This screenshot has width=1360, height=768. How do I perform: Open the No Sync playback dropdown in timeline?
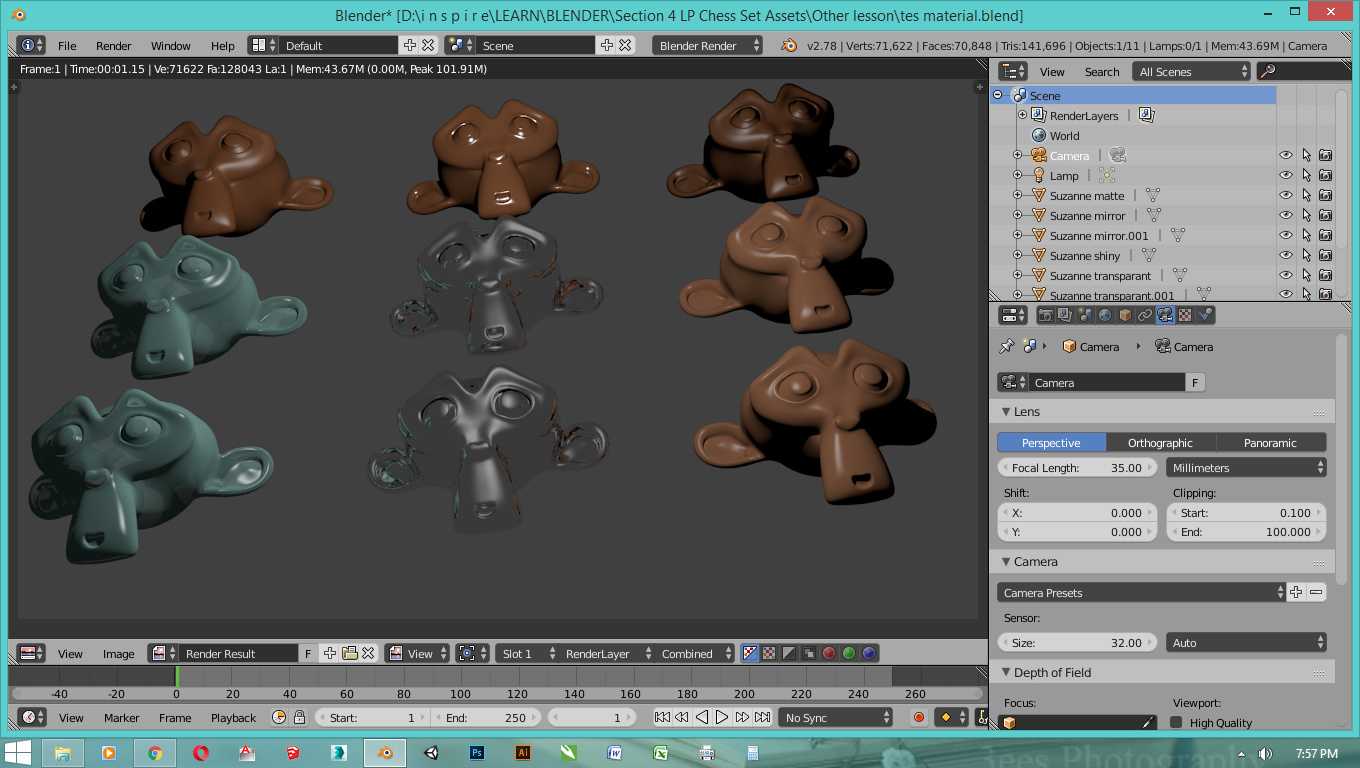click(x=835, y=716)
